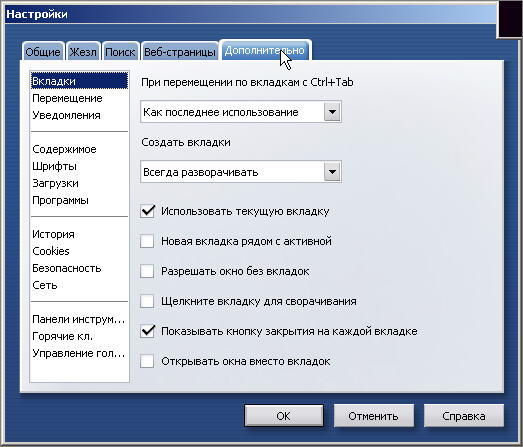Click the Отменить button

(374, 416)
